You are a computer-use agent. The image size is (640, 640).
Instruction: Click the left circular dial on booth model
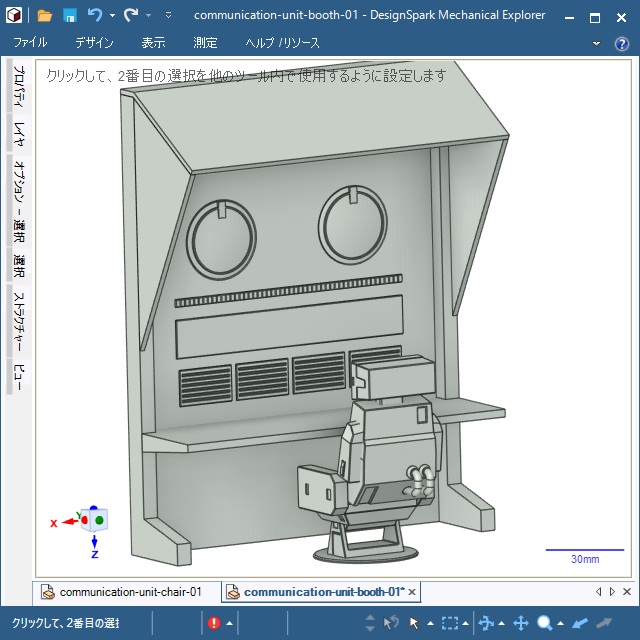[221, 239]
